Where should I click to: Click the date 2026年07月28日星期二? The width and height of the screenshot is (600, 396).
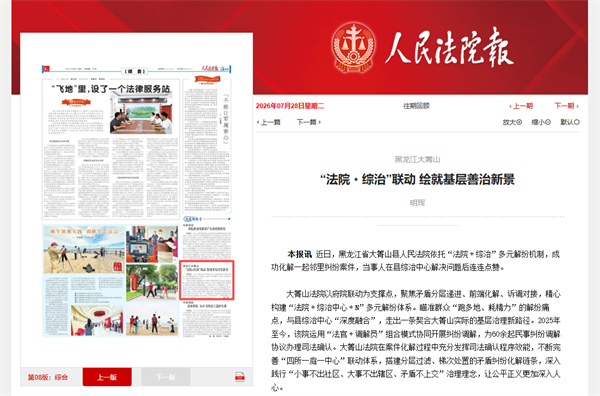click(290, 106)
